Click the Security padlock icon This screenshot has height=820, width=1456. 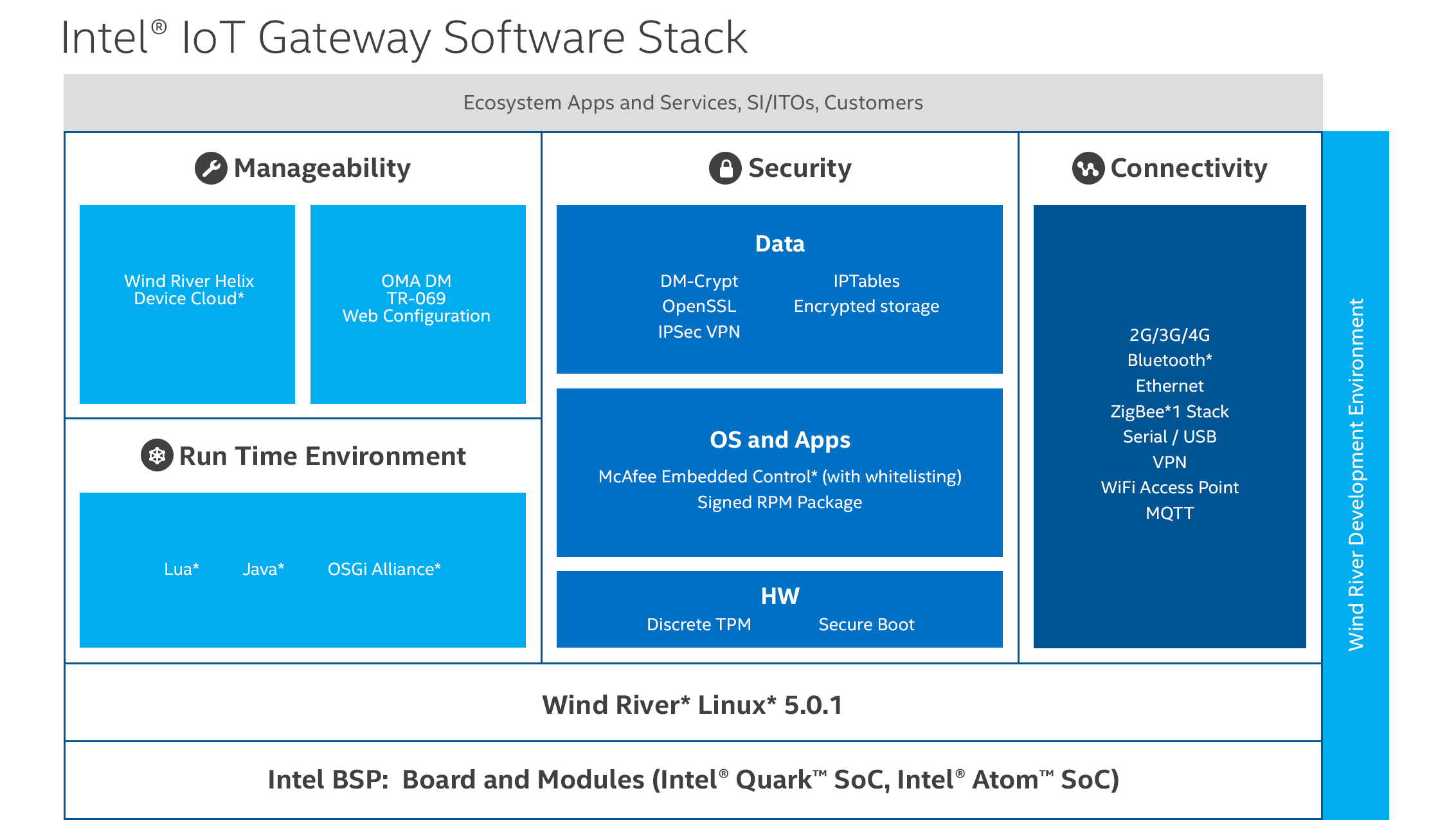coord(725,169)
